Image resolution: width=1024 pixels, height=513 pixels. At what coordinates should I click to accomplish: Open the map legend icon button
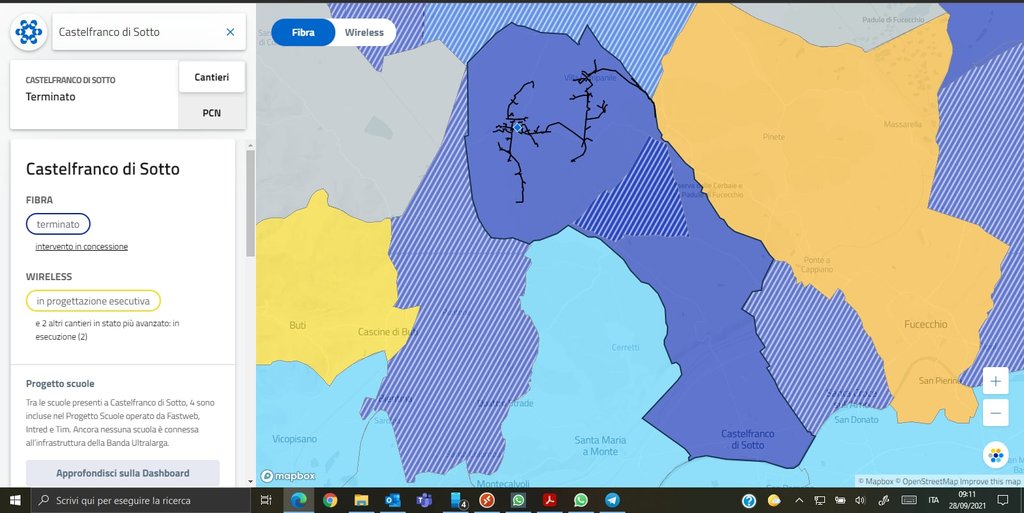pyautogui.click(x=995, y=455)
